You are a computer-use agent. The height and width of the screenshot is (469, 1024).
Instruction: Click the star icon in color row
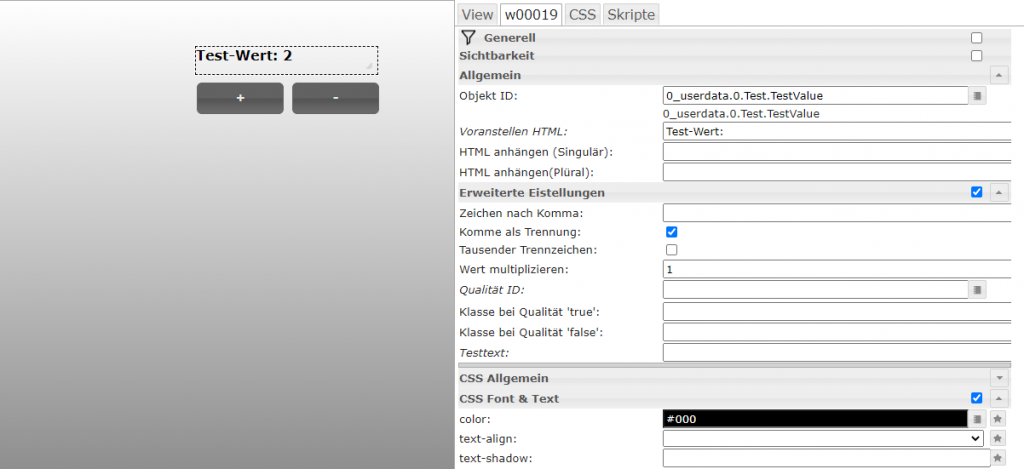click(997, 419)
